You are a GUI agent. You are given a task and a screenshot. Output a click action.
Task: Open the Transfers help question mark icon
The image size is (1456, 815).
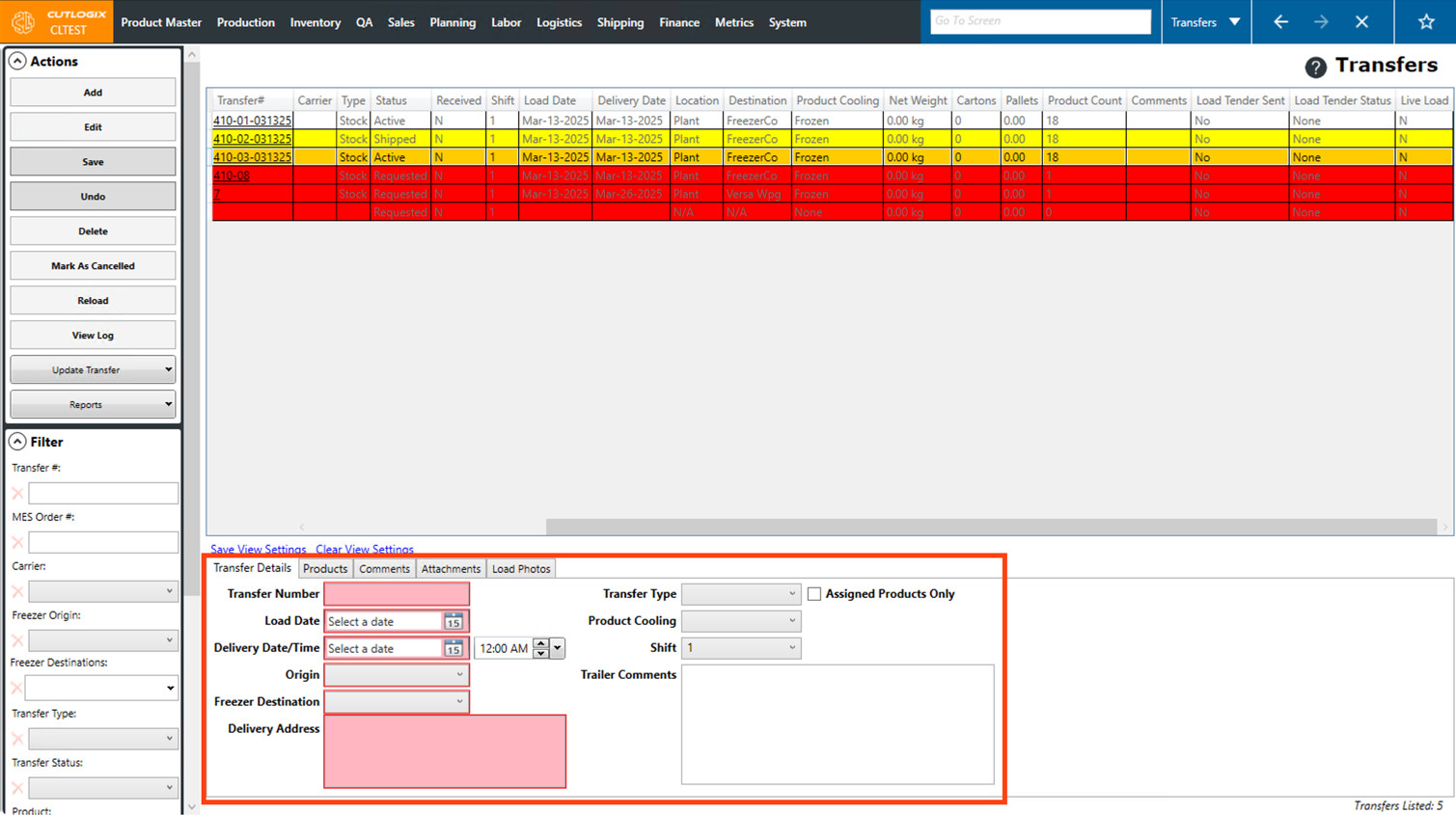click(1315, 67)
